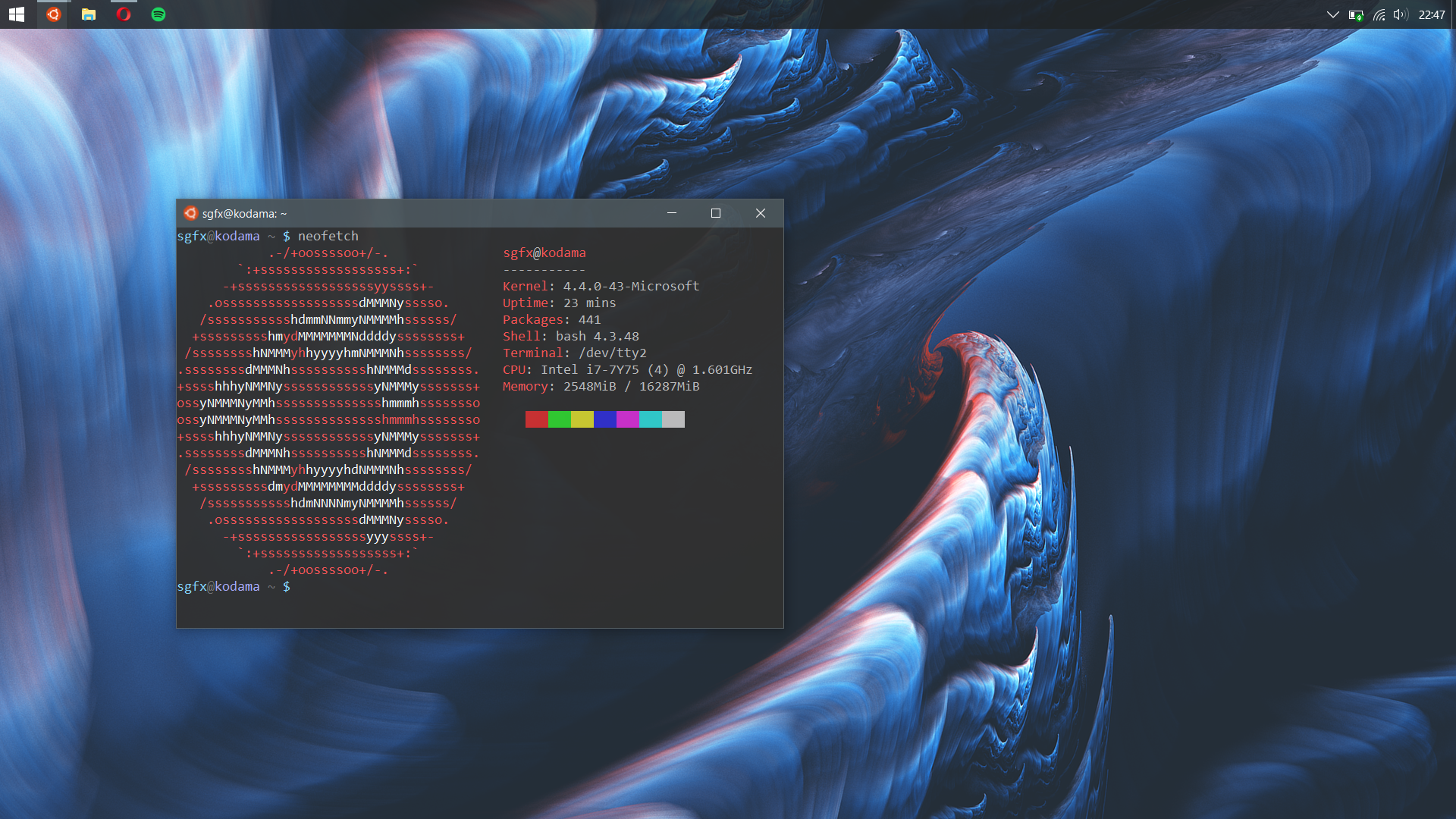Screen dimensions: 1456x819
Task: Close the sgfx@kodama terminal window
Action: coord(761,213)
